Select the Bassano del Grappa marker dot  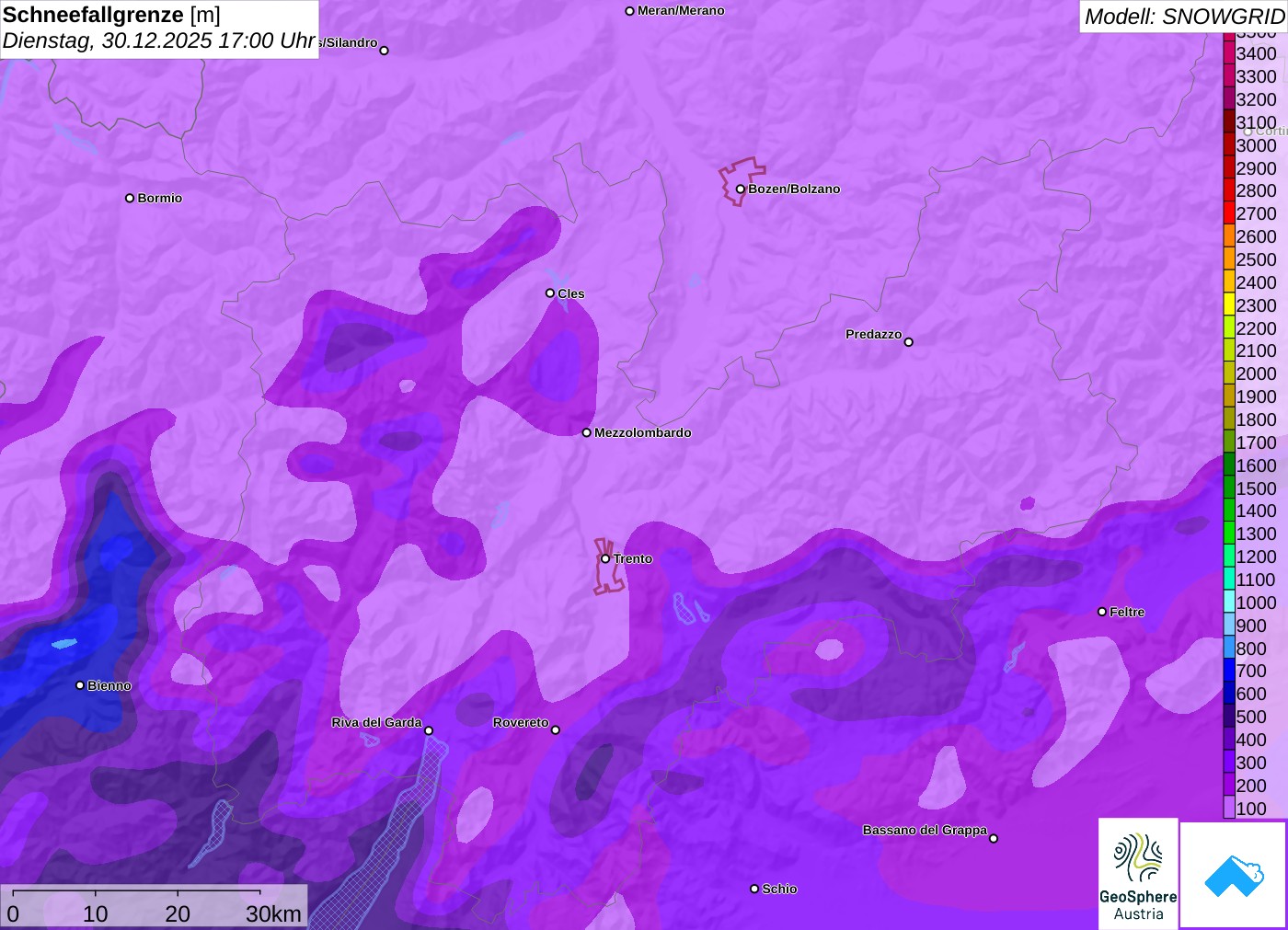click(x=994, y=838)
